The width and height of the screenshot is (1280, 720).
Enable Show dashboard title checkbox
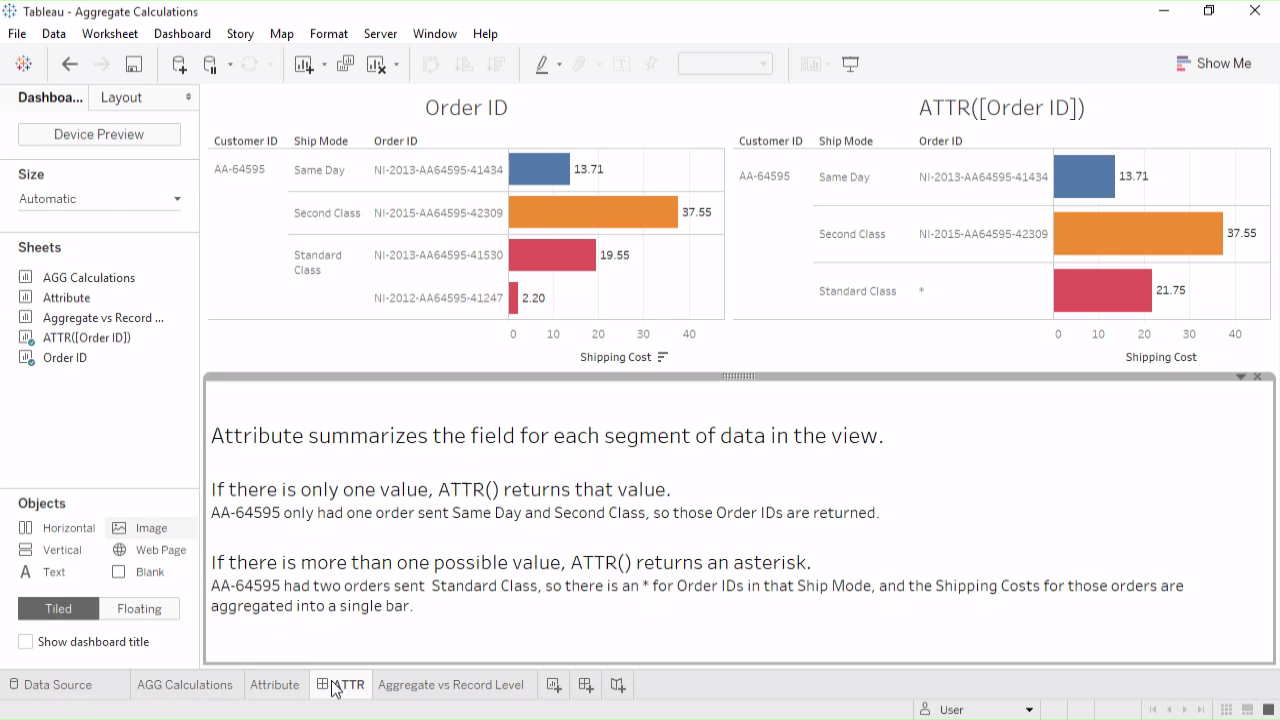coord(26,642)
